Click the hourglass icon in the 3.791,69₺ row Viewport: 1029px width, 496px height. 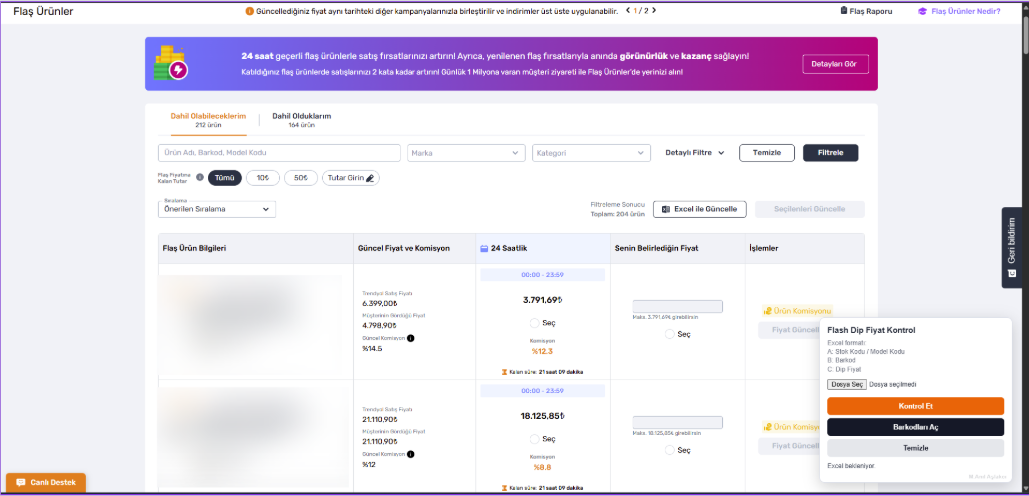[505, 372]
